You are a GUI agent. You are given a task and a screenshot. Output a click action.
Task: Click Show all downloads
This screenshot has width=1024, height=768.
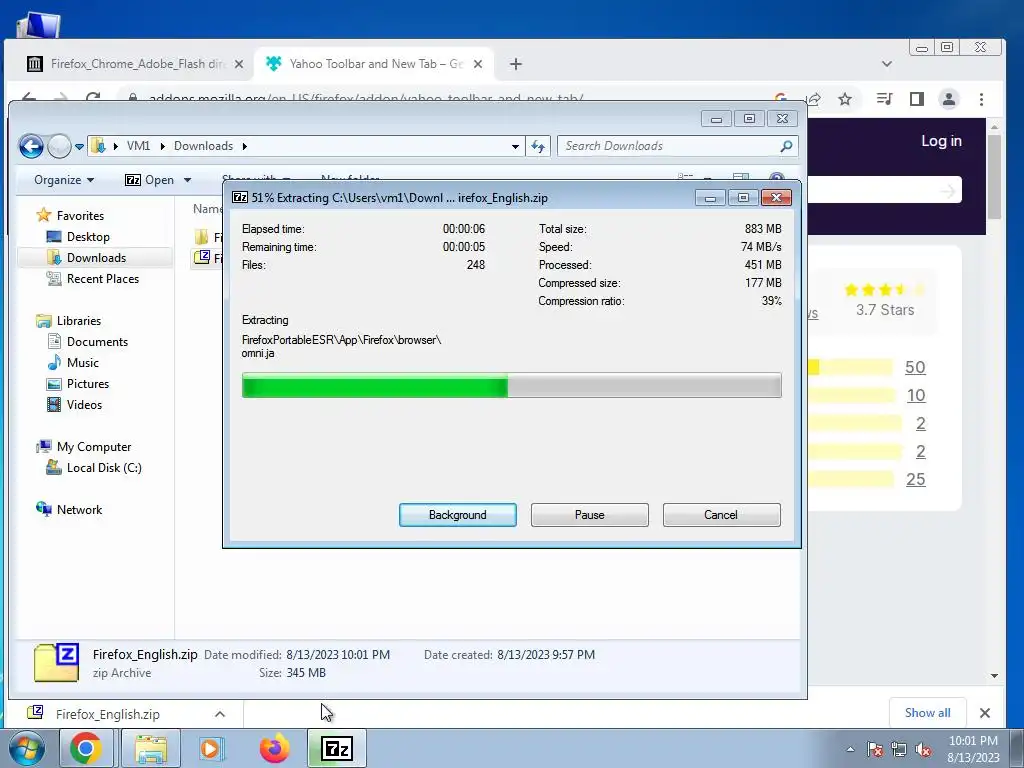tap(927, 712)
